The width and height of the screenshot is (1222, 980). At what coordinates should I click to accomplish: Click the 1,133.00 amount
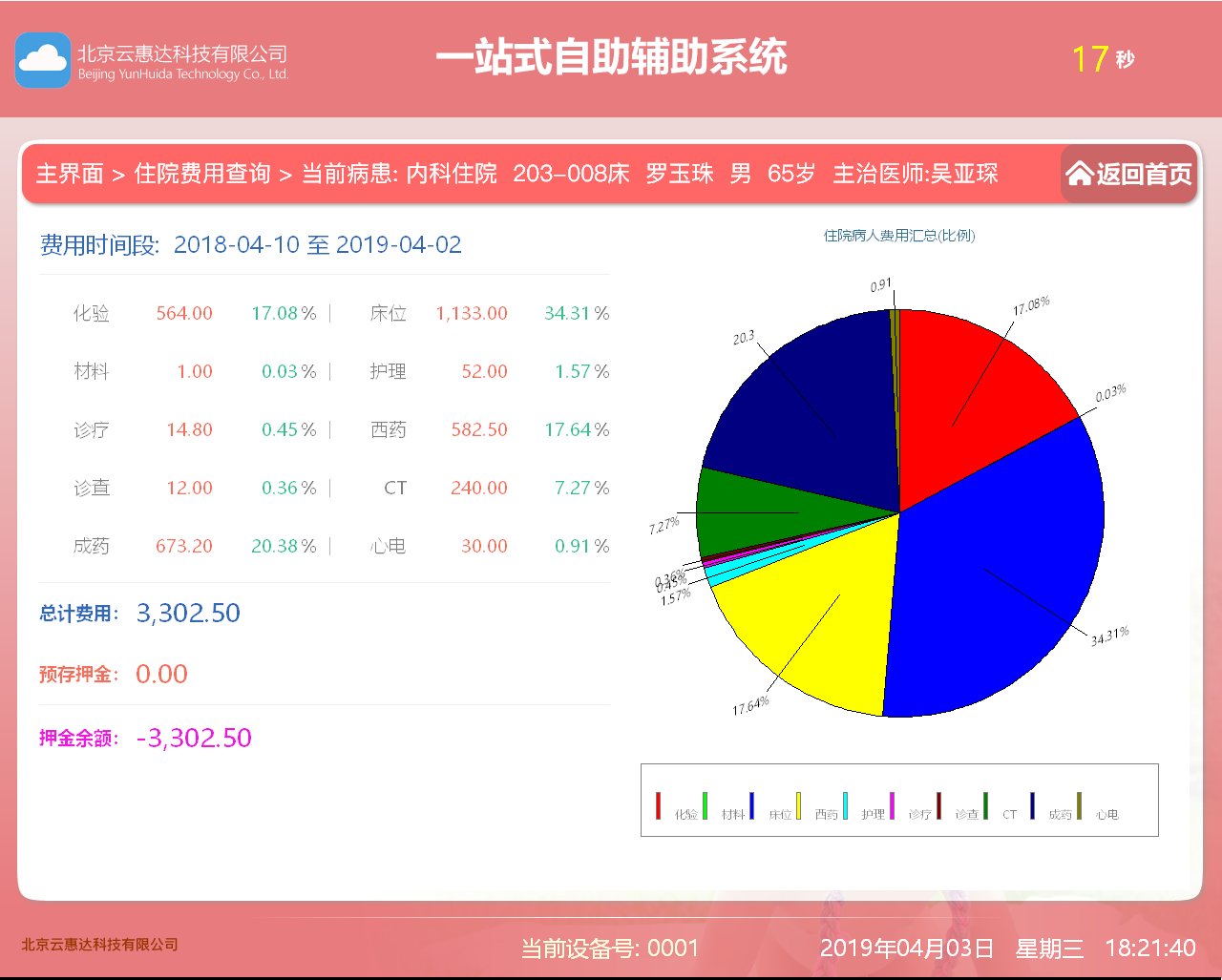472,313
